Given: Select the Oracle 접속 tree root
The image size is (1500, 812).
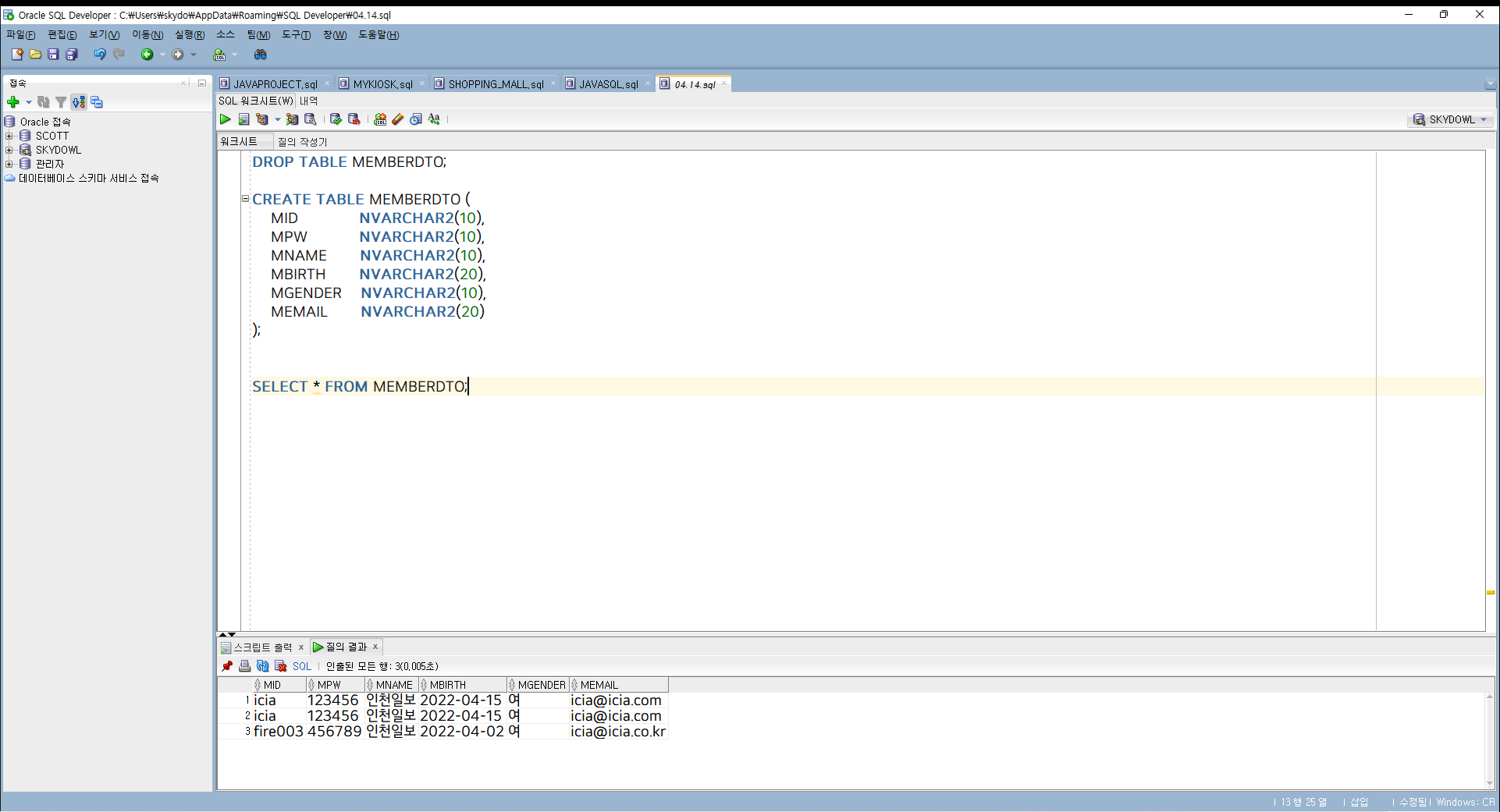Looking at the screenshot, I should point(45,122).
